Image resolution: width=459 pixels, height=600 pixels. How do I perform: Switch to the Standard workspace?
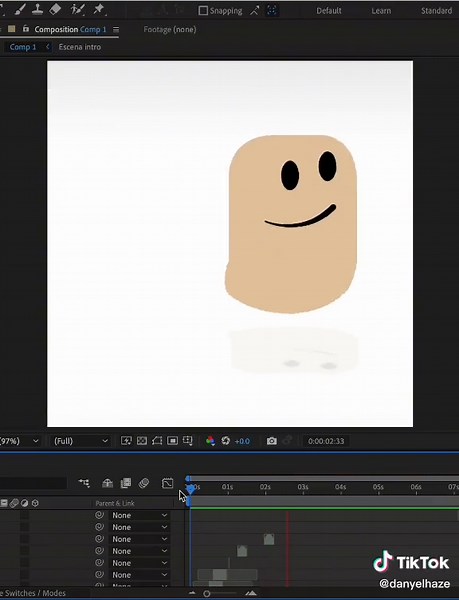coord(436,11)
